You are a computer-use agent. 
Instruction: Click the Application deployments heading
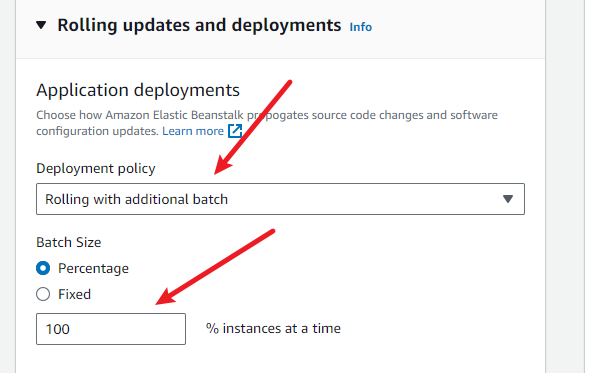(x=138, y=90)
